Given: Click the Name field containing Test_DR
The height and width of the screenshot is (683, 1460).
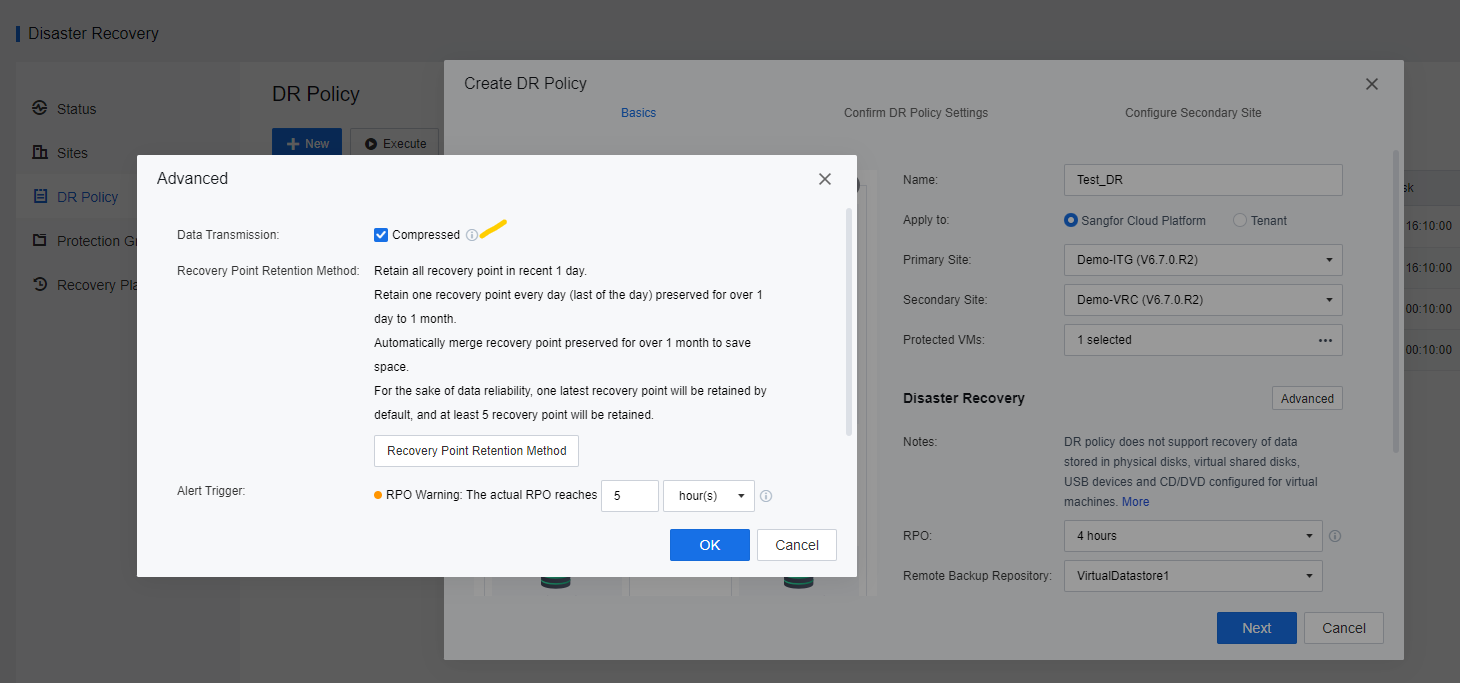Looking at the screenshot, I should [1203, 180].
